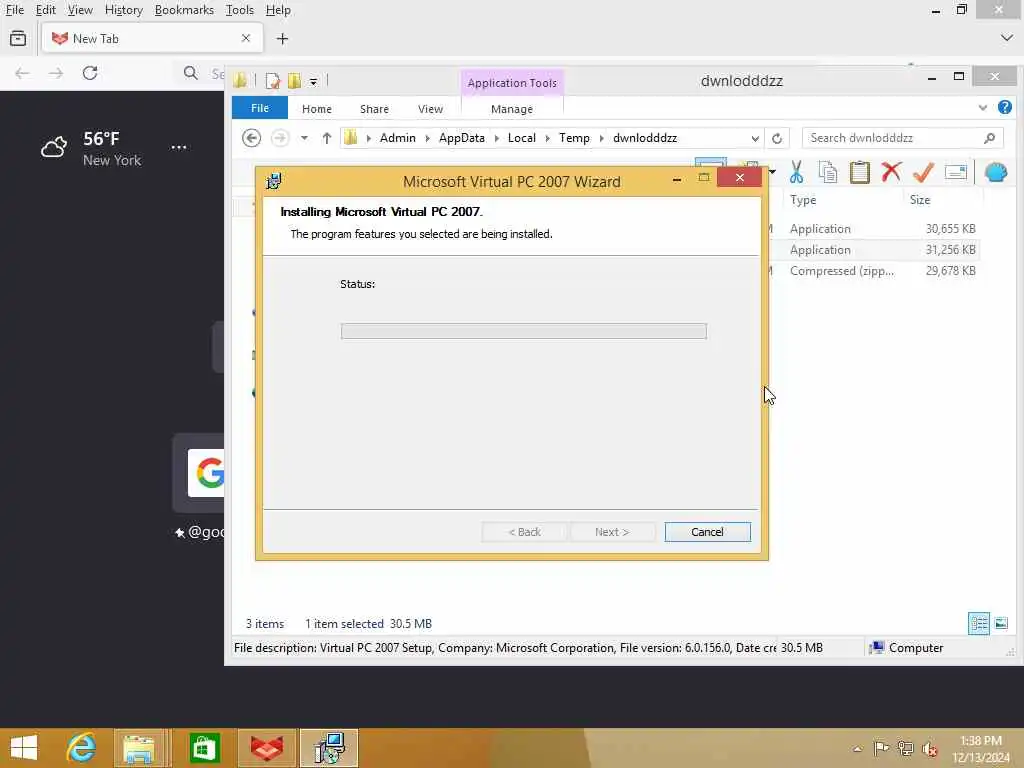This screenshot has width=1024, height=768.
Task: Click New folder icon in quick access toolbar
Action: (295, 81)
